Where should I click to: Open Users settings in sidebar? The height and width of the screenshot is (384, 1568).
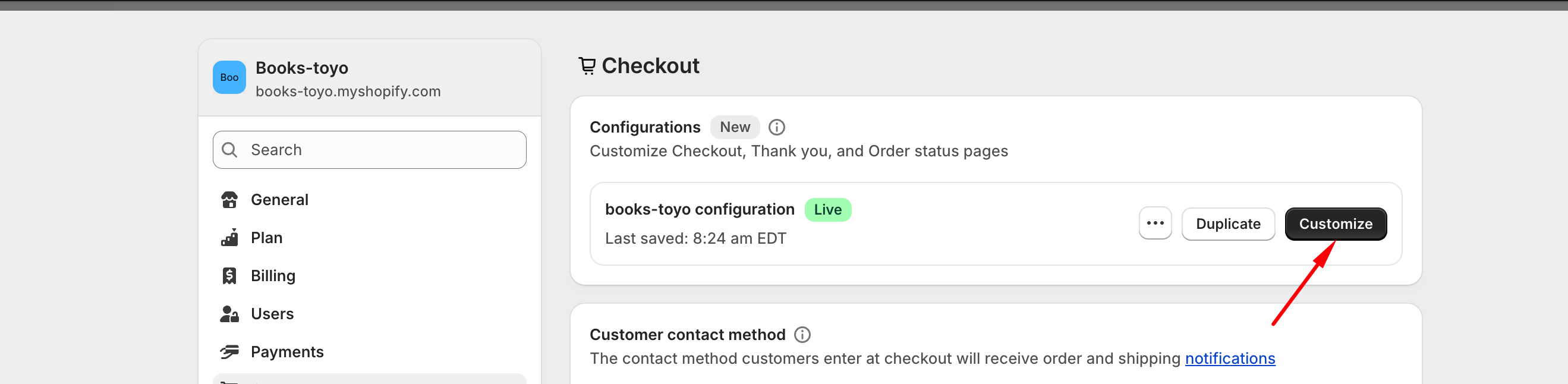pyautogui.click(x=369, y=314)
